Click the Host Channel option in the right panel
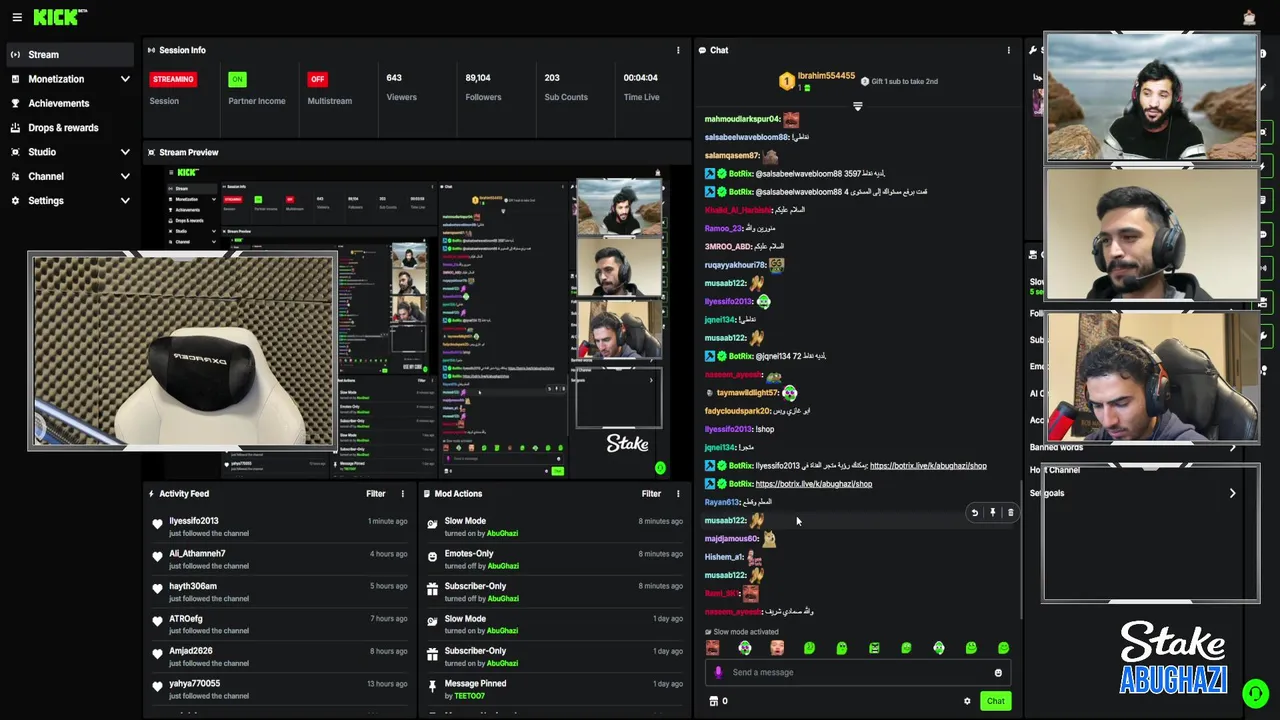This screenshot has height=720, width=1280. coord(1056,470)
